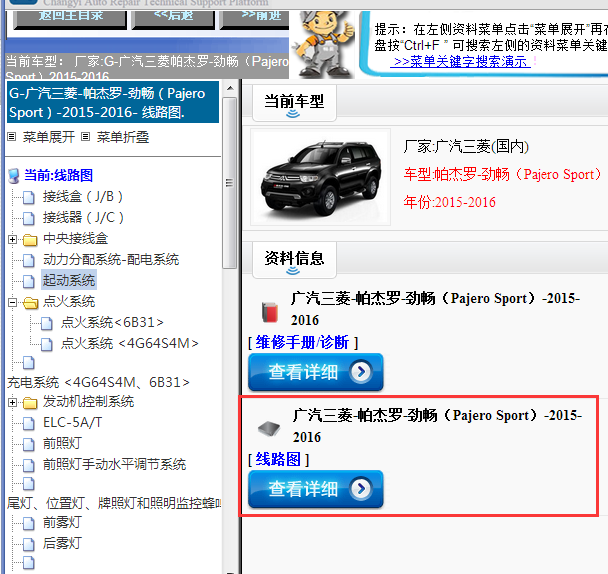
Task: Click page icon beside 点火系统 <4G64S4M>
Action: pos(47,344)
